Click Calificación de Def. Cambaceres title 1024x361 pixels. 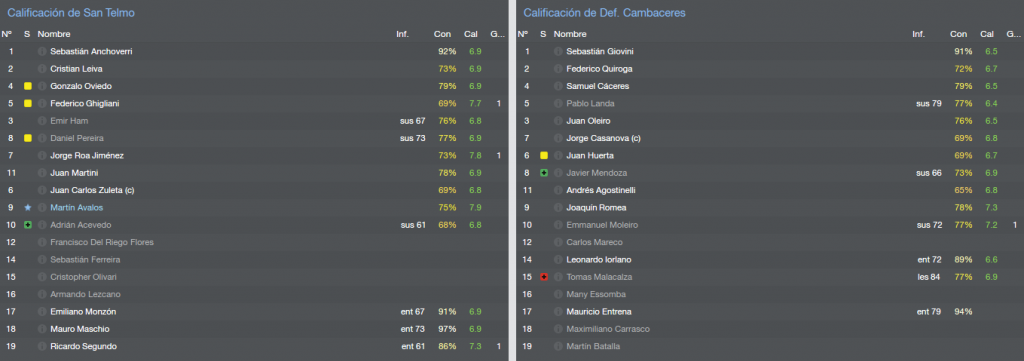pos(604,12)
